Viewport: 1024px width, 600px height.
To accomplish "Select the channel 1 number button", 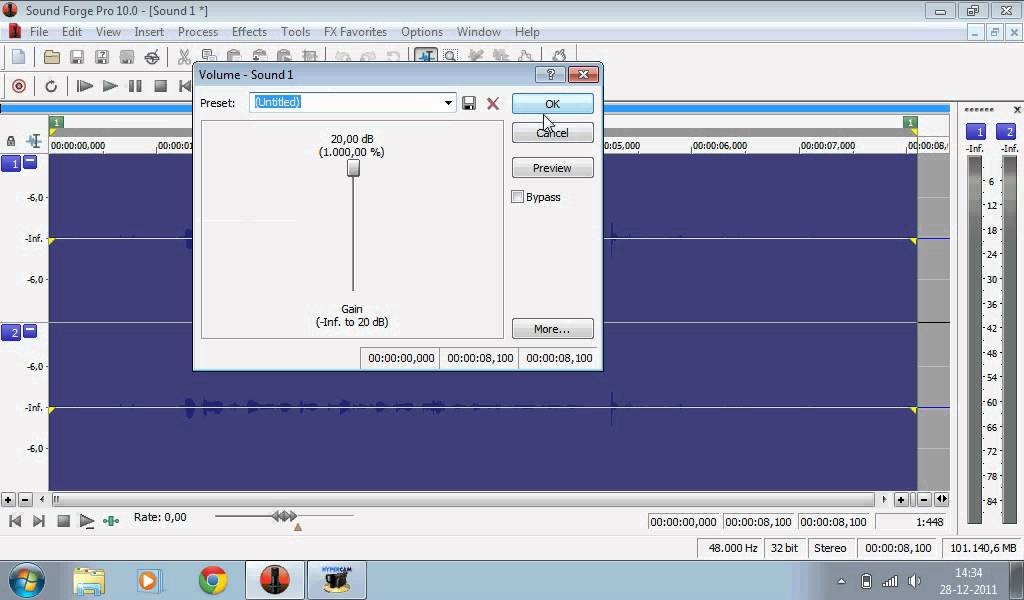I will 11,163.
